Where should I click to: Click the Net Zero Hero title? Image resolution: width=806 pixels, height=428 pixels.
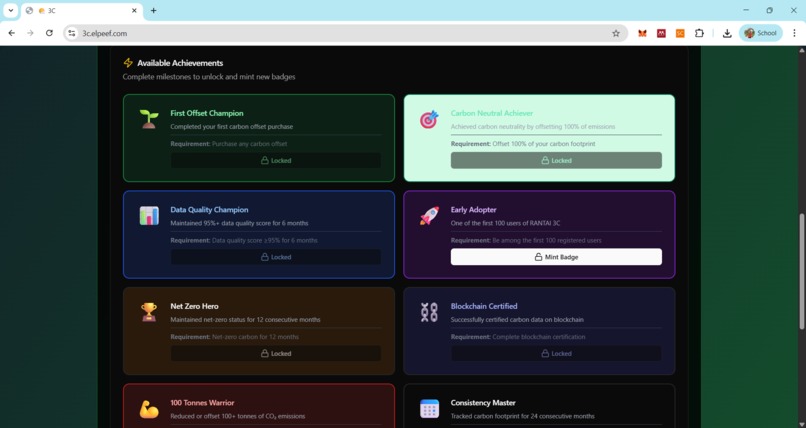[194, 306]
